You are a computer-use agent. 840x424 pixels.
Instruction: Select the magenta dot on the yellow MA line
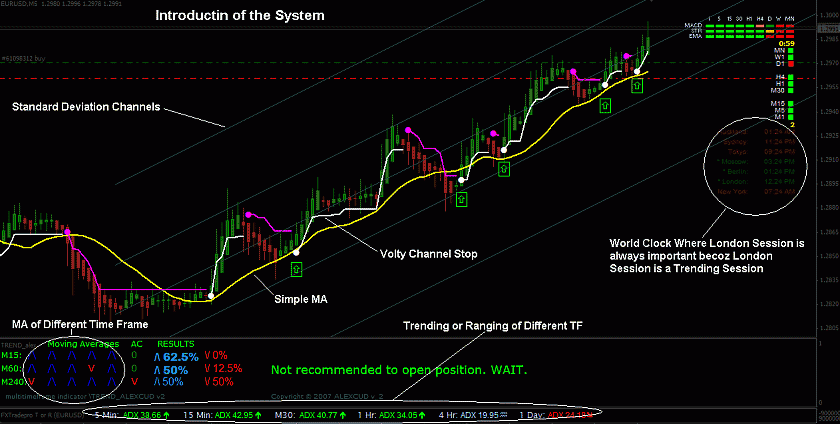pyautogui.click(x=68, y=232)
